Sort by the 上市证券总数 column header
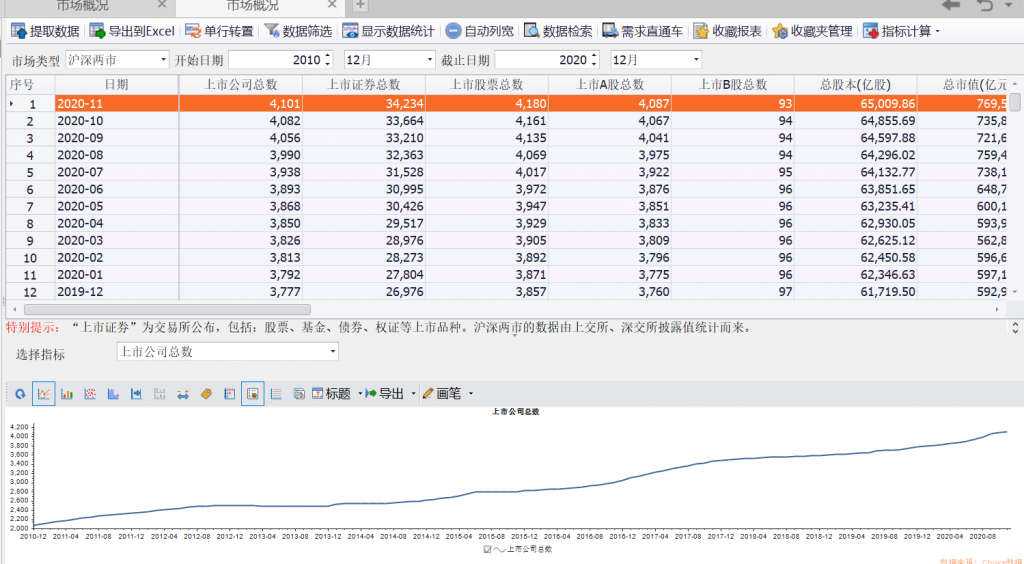Viewport: 1024px width, 564px height. (363, 84)
